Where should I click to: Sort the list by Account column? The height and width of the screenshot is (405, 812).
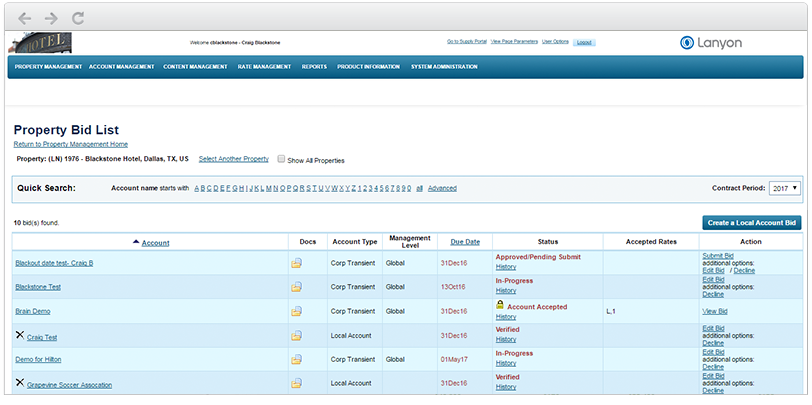tap(155, 243)
